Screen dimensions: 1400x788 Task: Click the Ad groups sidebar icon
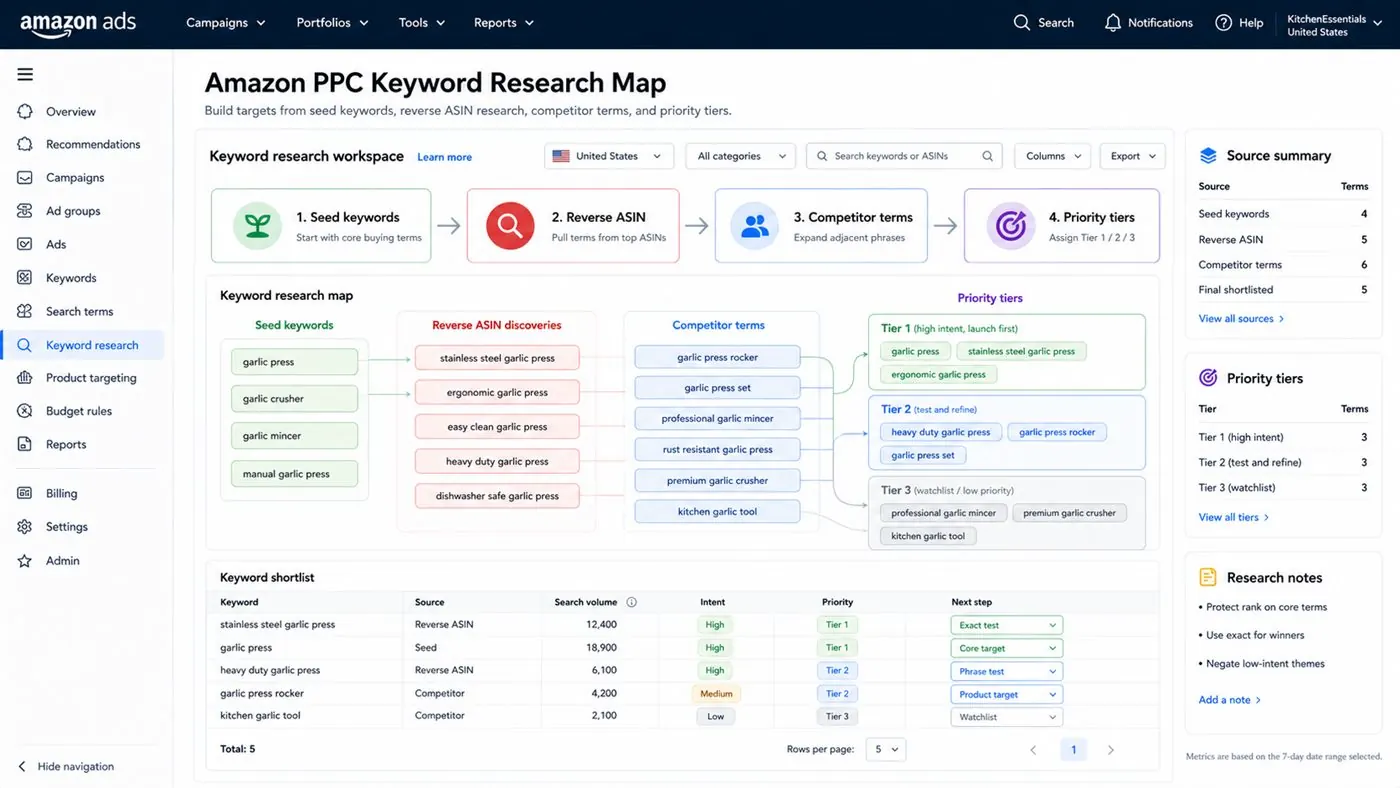25,211
